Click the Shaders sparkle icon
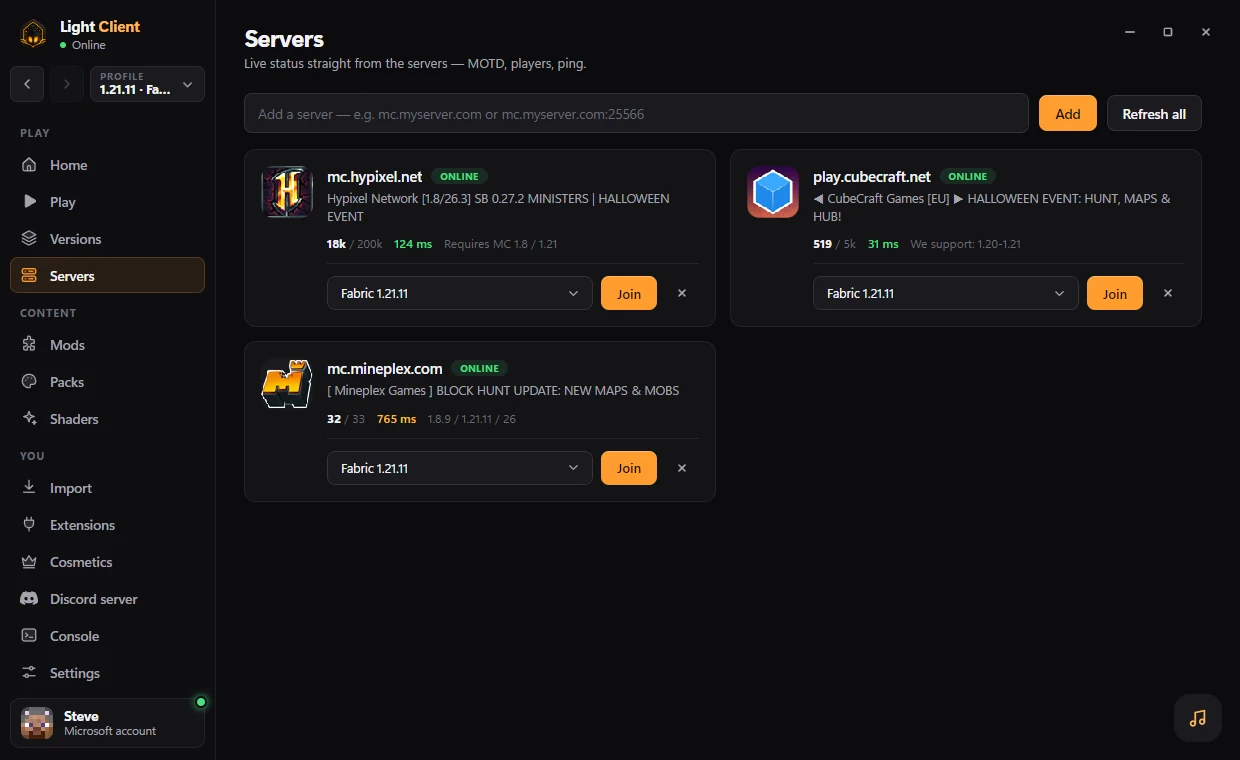Screen dimensions: 1240x760 pos(29,419)
